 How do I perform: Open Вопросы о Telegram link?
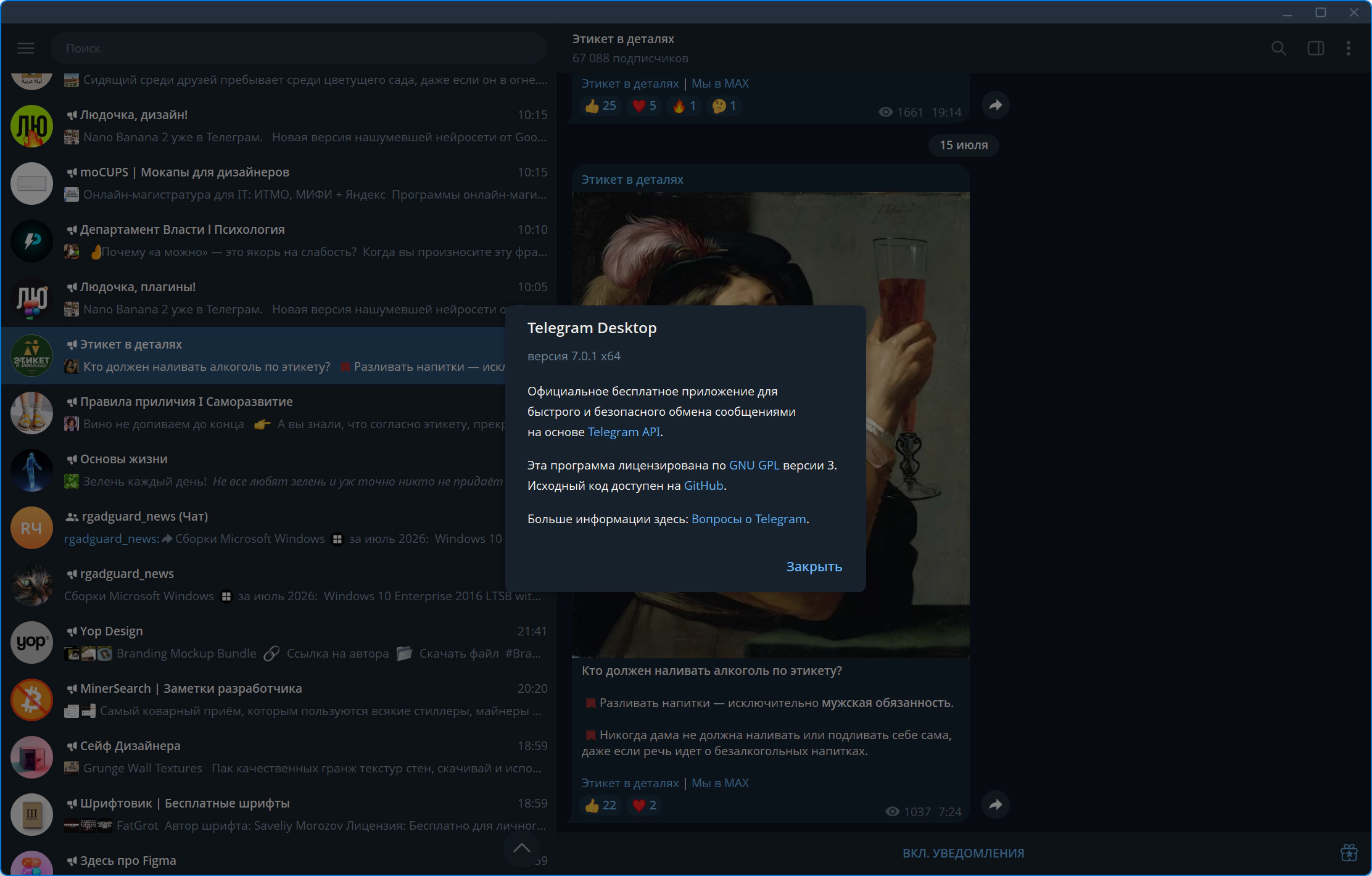tap(749, 519)
